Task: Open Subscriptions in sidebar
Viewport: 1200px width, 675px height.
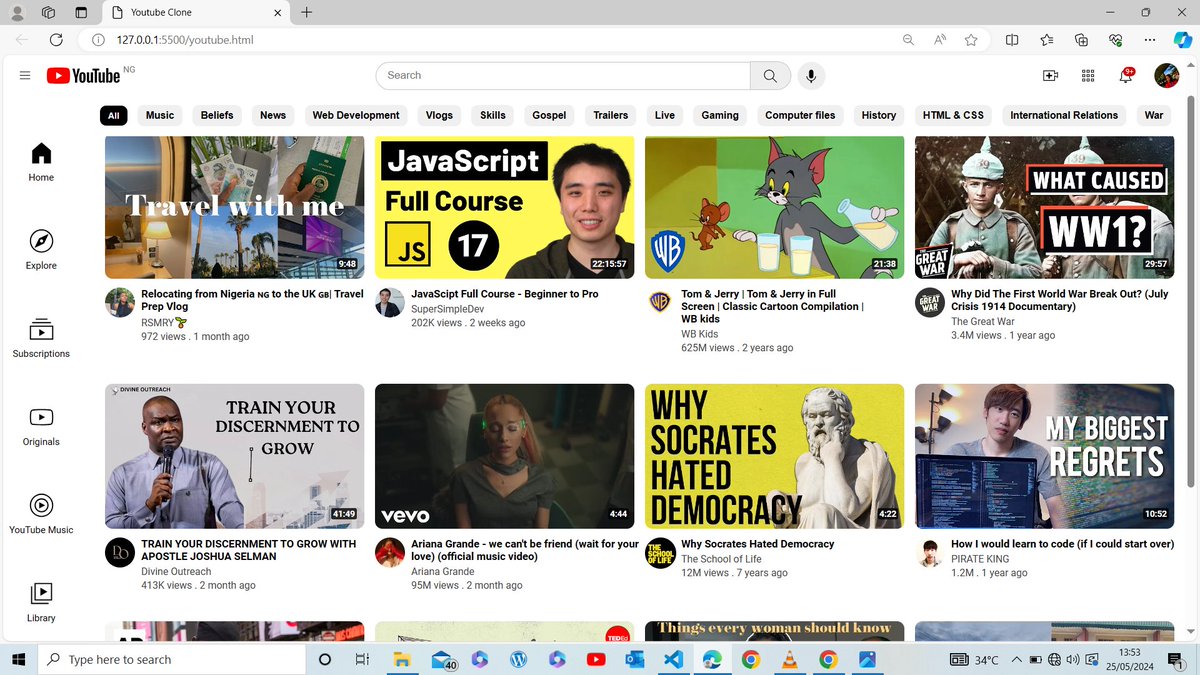Action: pyautogui.click(x=41, y=338)
